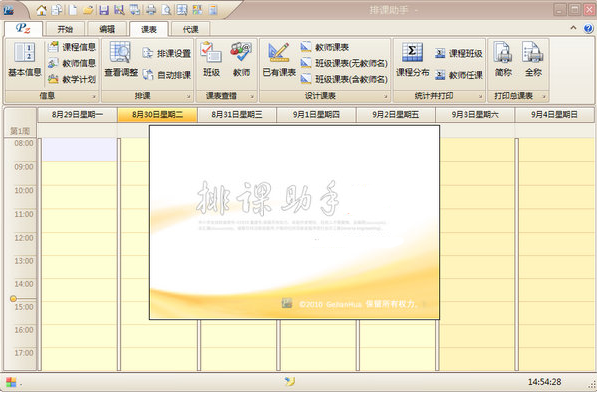Click the 09:00 time label
This screenshot has width=597, height=394.
pos(24,167)
